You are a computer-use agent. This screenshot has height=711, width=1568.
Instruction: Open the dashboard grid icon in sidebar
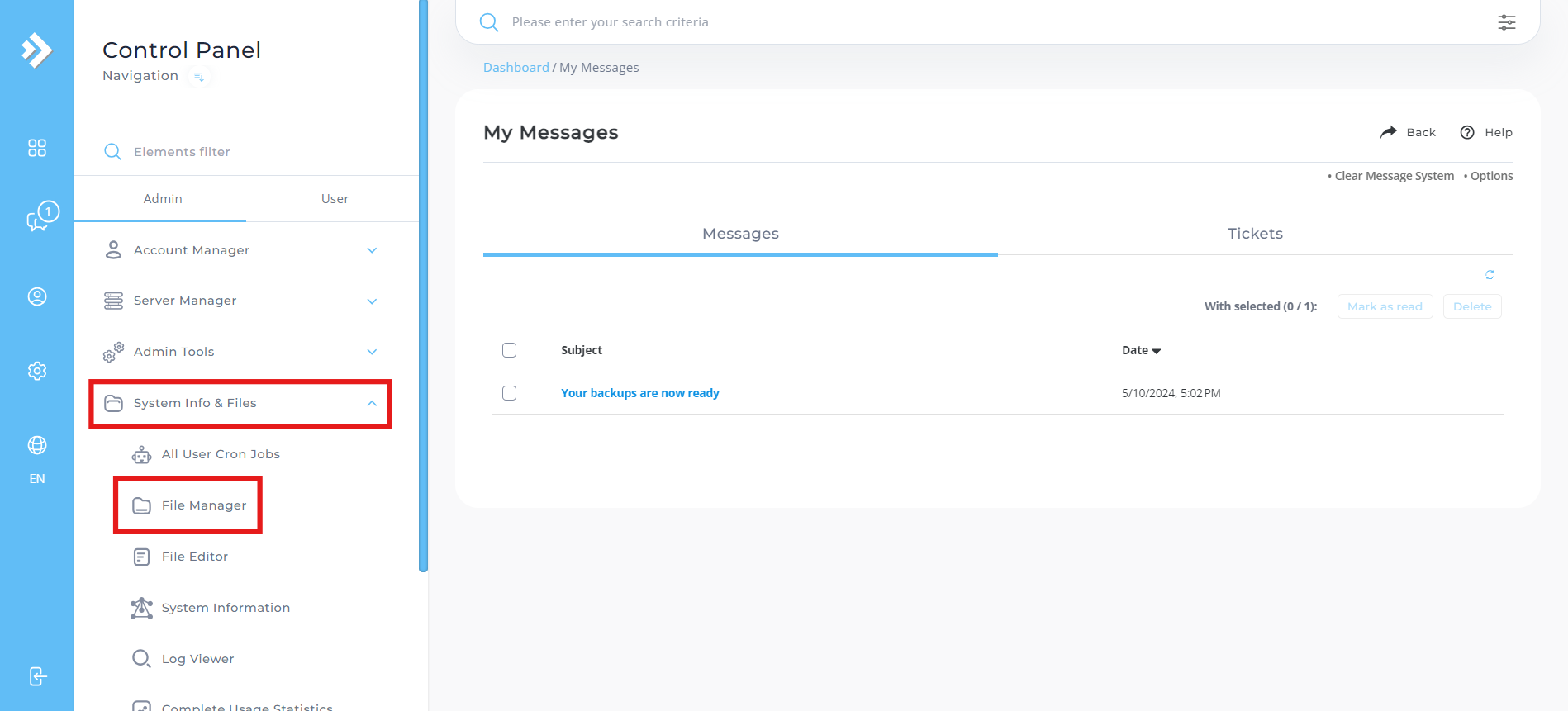(x=37, y=148)
